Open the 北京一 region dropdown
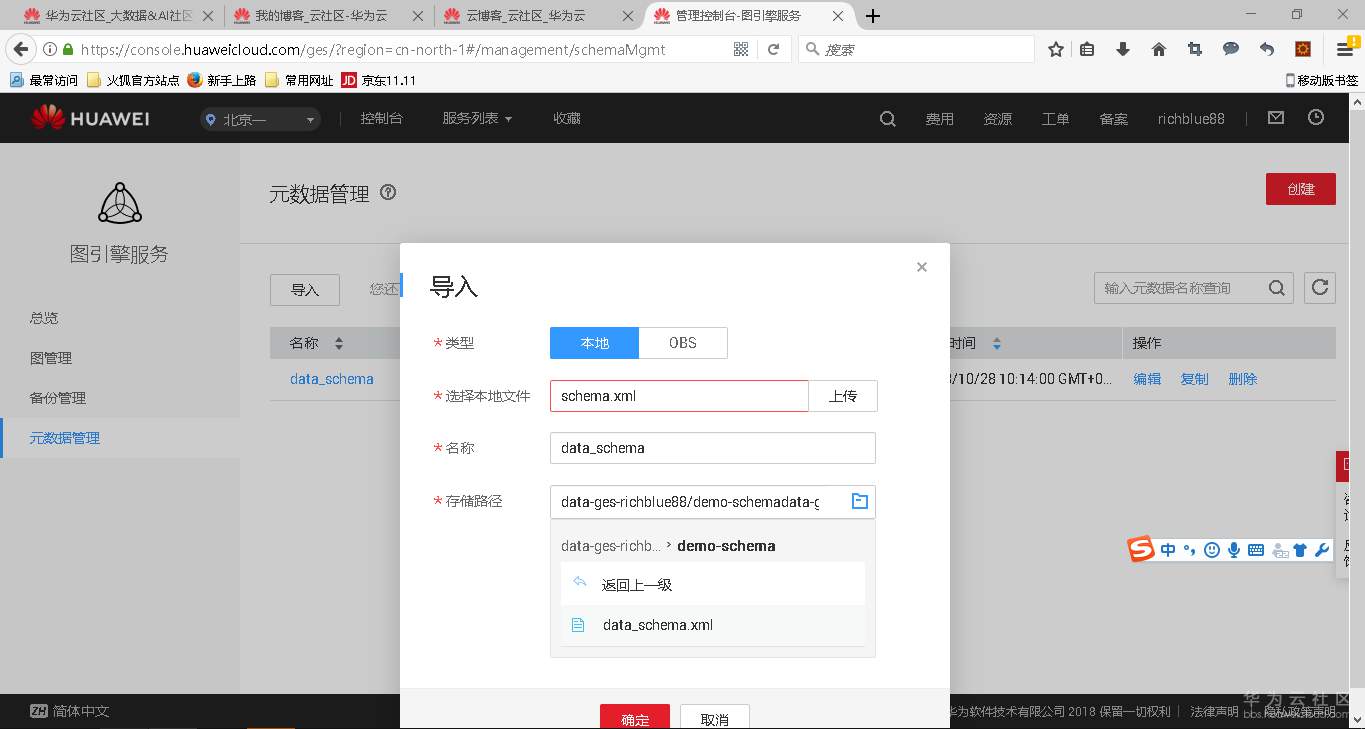 tap(258, 117)
